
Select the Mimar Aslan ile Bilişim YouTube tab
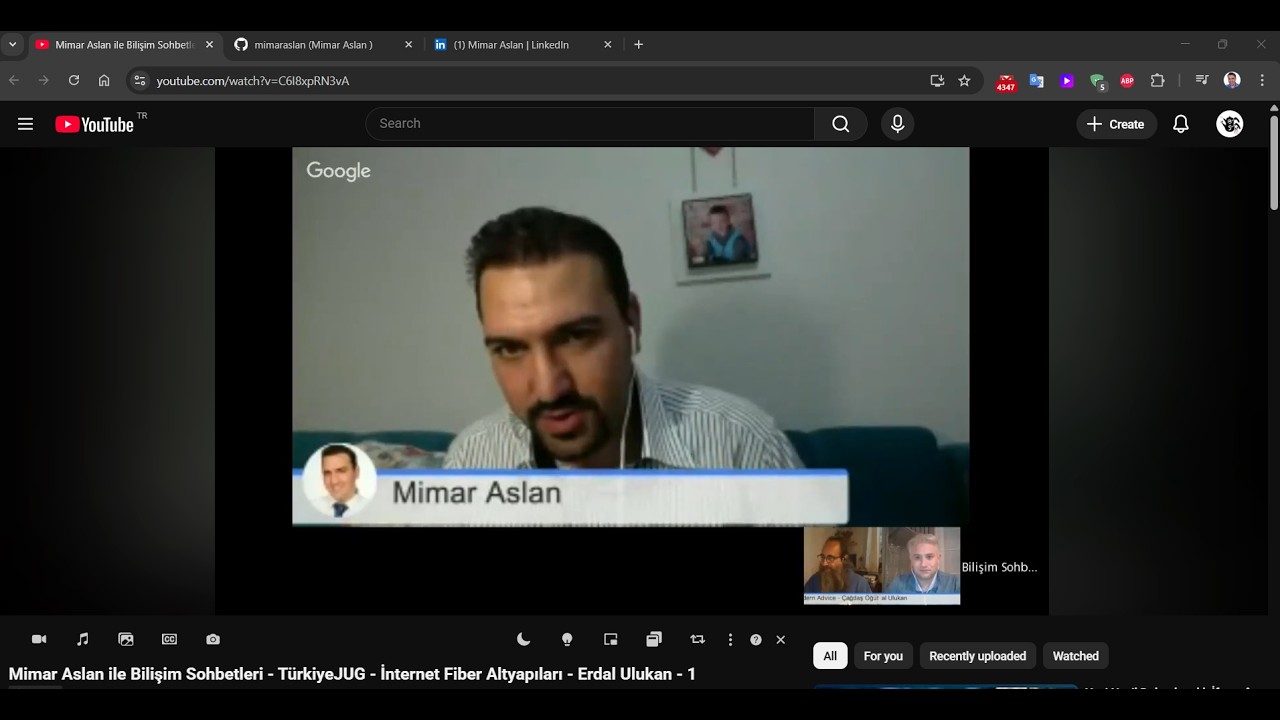123,45
